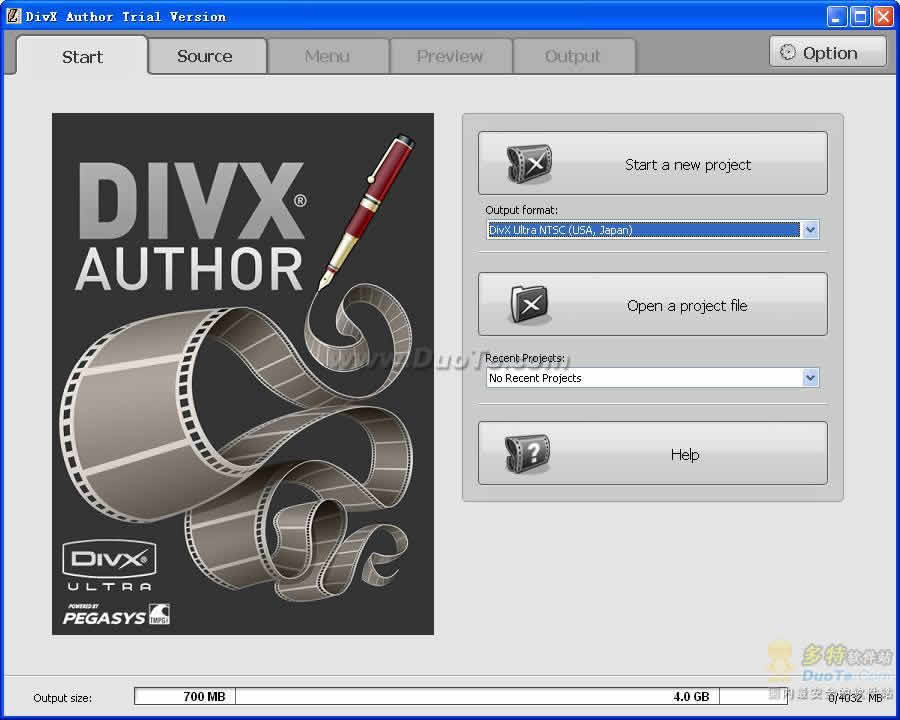This screenshot has height=720, width=900.
Task: Expand the Recent Projects dropdown arrow
Action: click(x=810, y=377)
